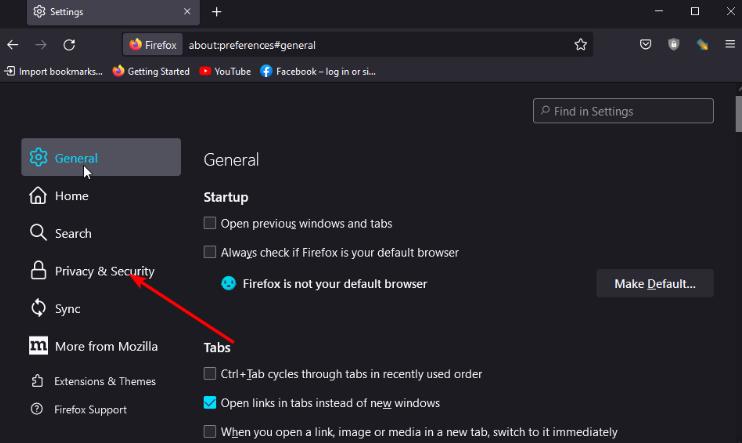
Task: Open the YouTube bookmark
Action: [225, 71]
